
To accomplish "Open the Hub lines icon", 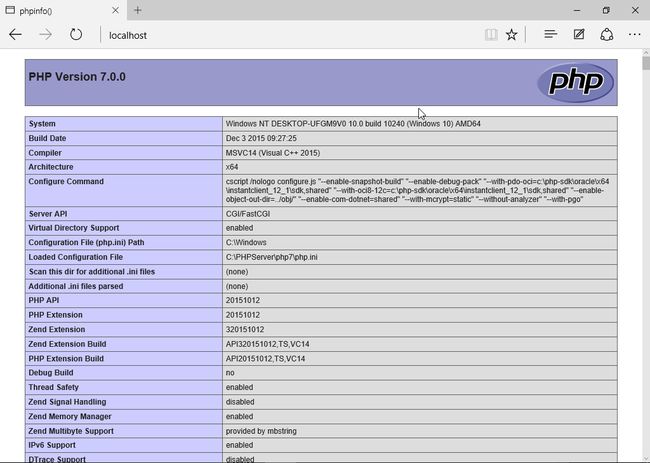I will 551,34.
